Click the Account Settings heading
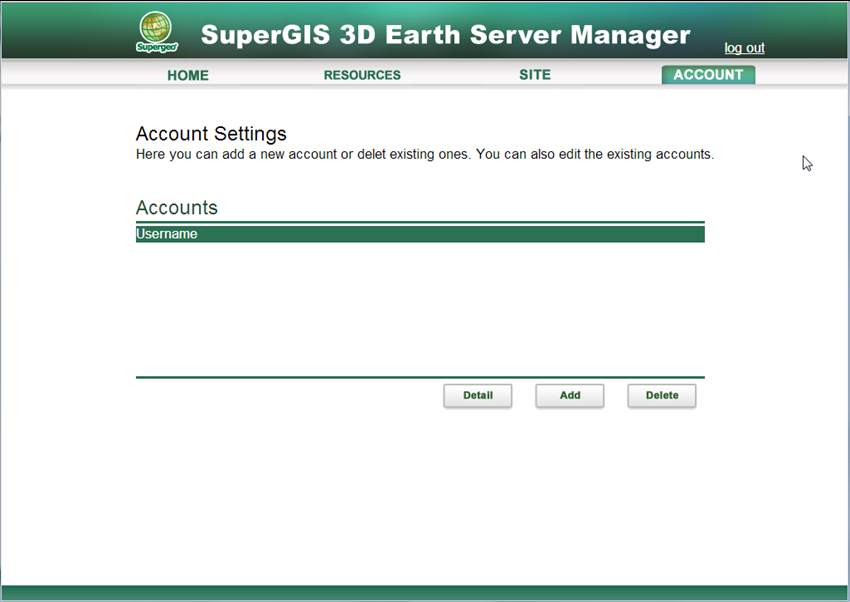The image size is (850, 602). (x=211, y=133)
